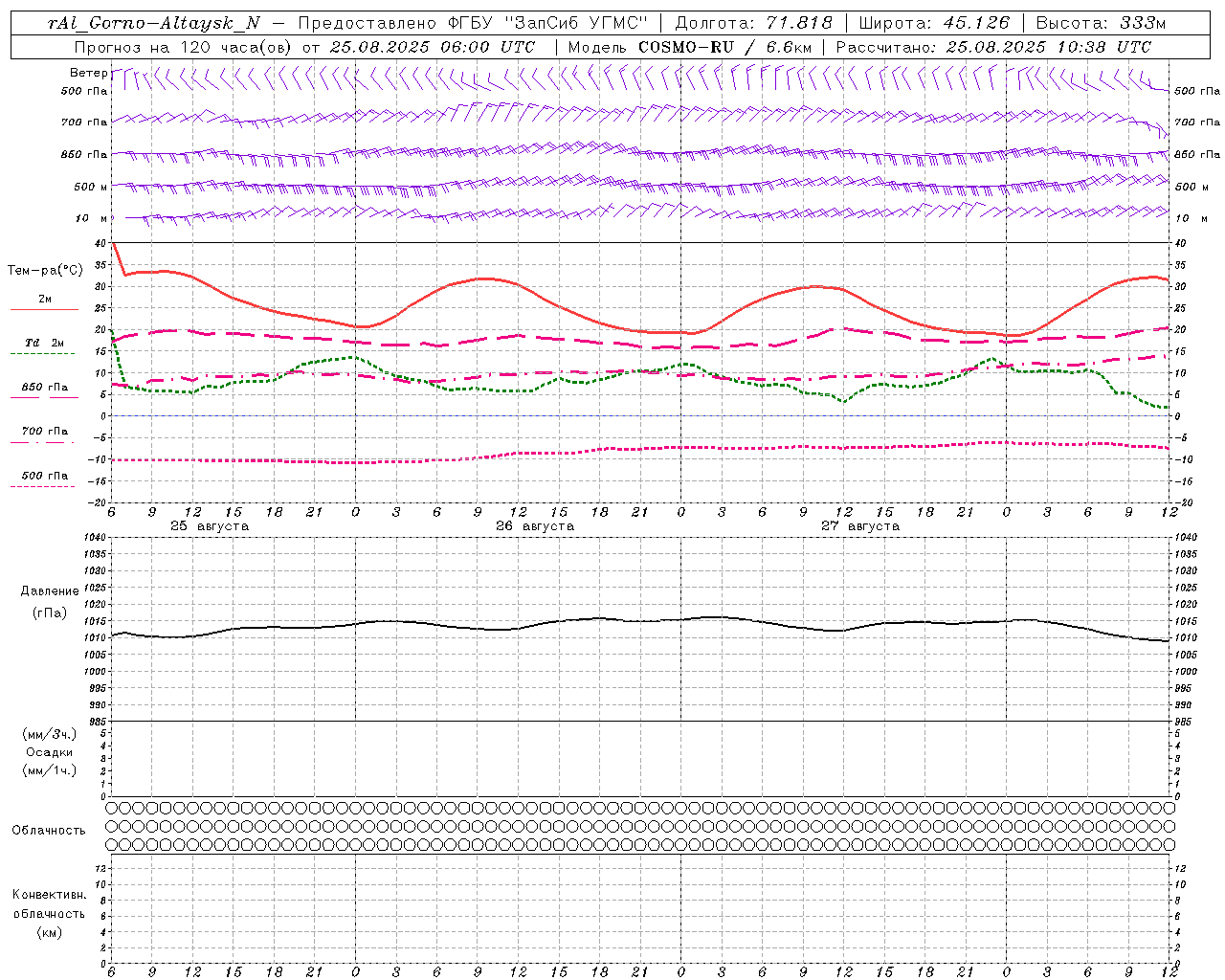Click the elevation text Высота: 333м
Image resolution: width=1225 pixels, height=980 pixels.
tap(1102, 24)
